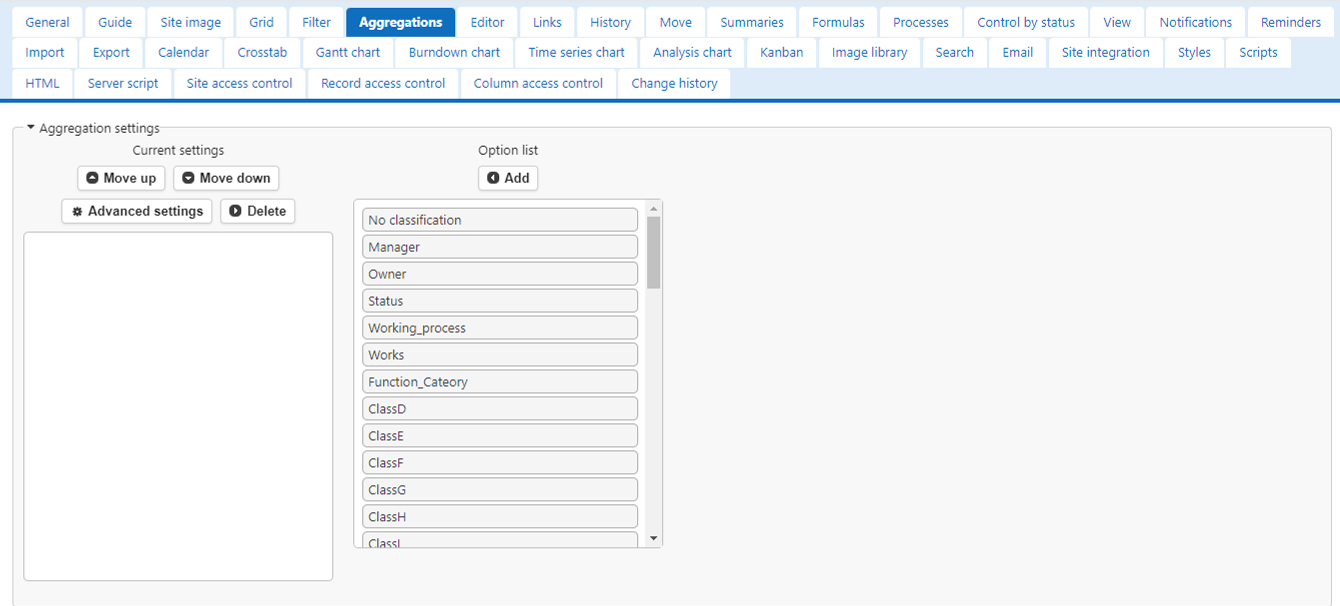
Task: Select "Status" in the option list
Action: 500,301
